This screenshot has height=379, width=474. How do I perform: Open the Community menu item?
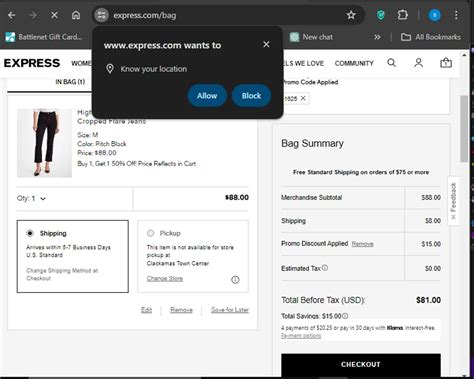pos(354,63)
